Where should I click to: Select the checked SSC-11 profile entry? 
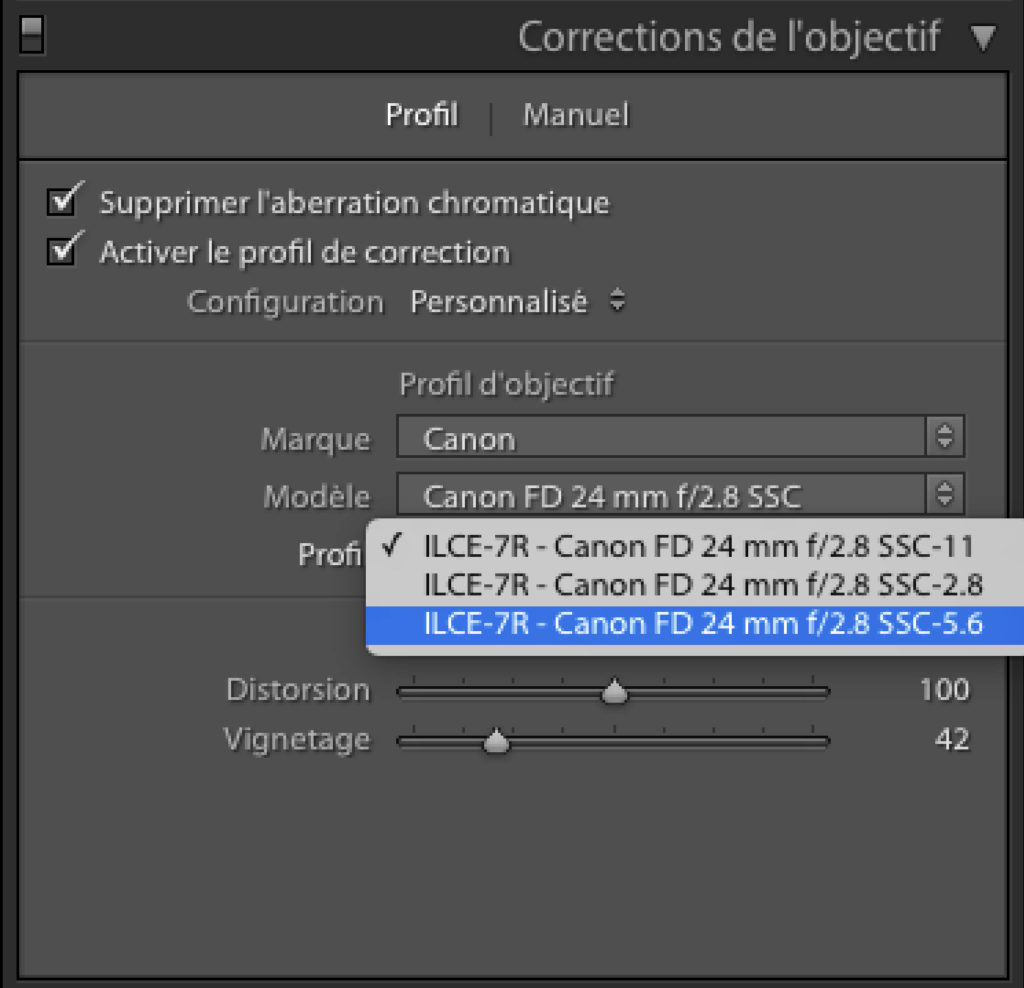(698, 546)
